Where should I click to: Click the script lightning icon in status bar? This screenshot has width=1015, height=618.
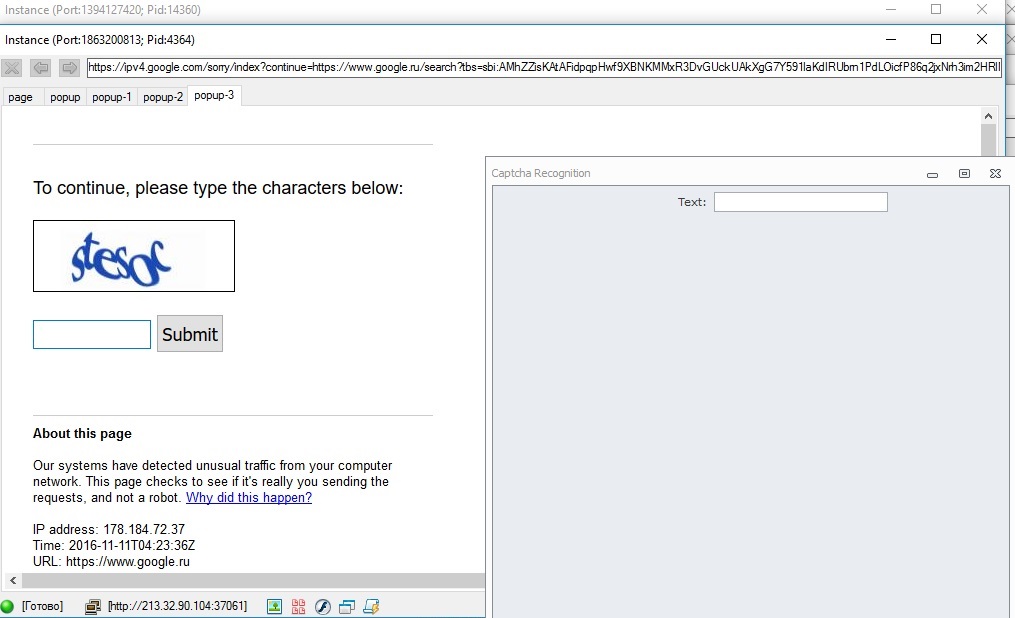pos(371,606)
